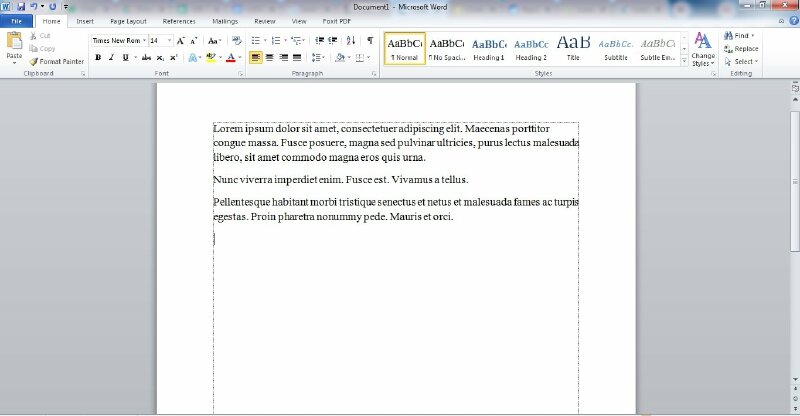Click the Multilevel List icon
Viewport: 800px width, 416px height.
coord(296,40)
